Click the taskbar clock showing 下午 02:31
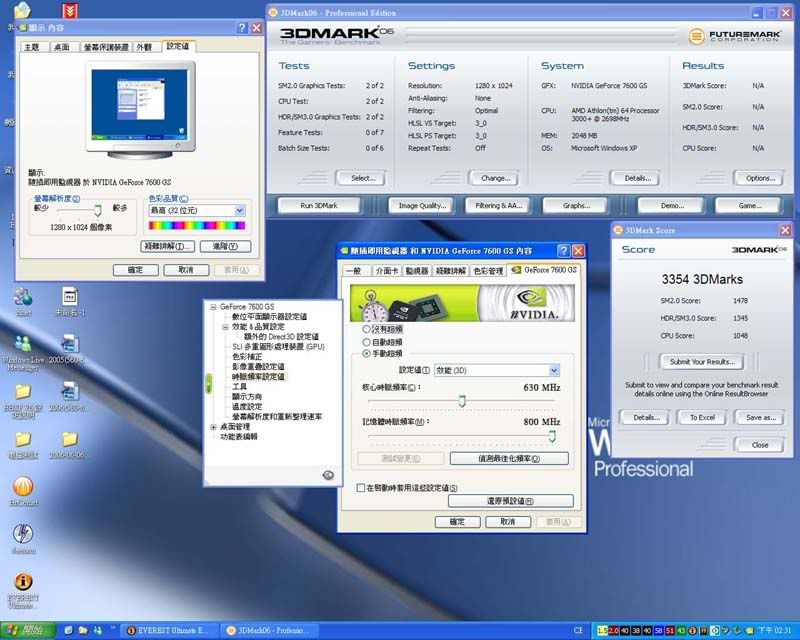Image resolution: width=800 pixels, height=640 pixels. pos(774,630)
